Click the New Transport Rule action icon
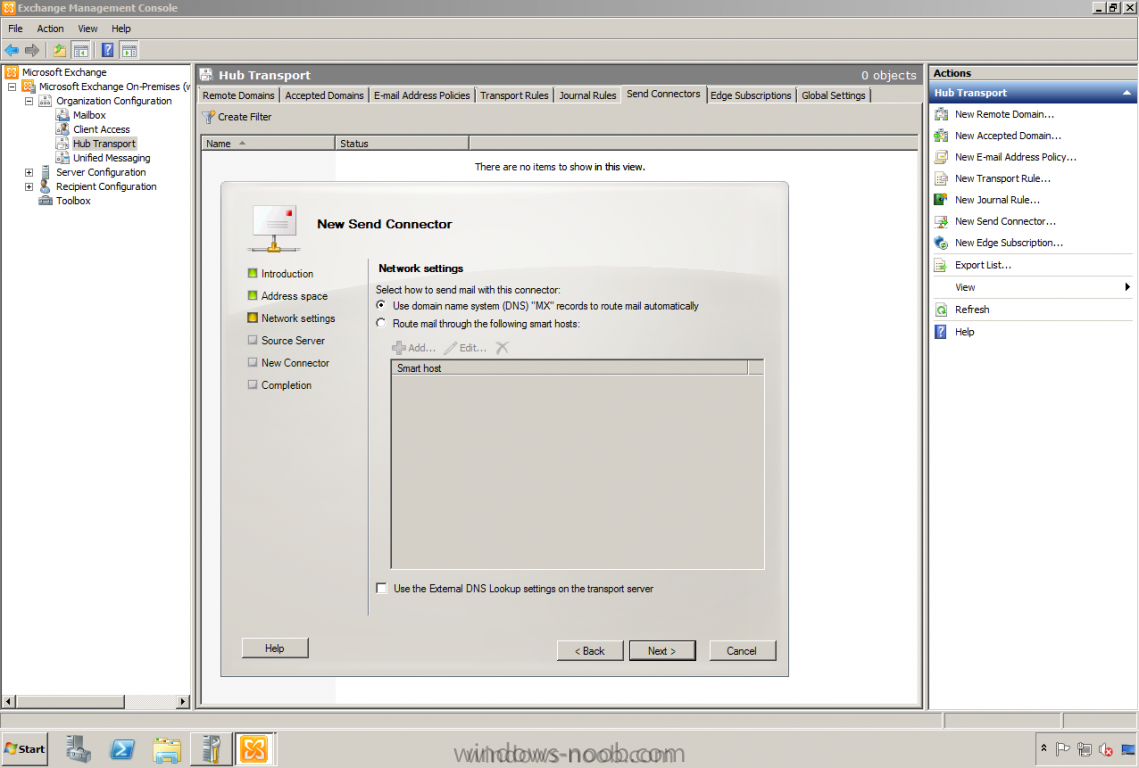 click(x=941, y=179)
